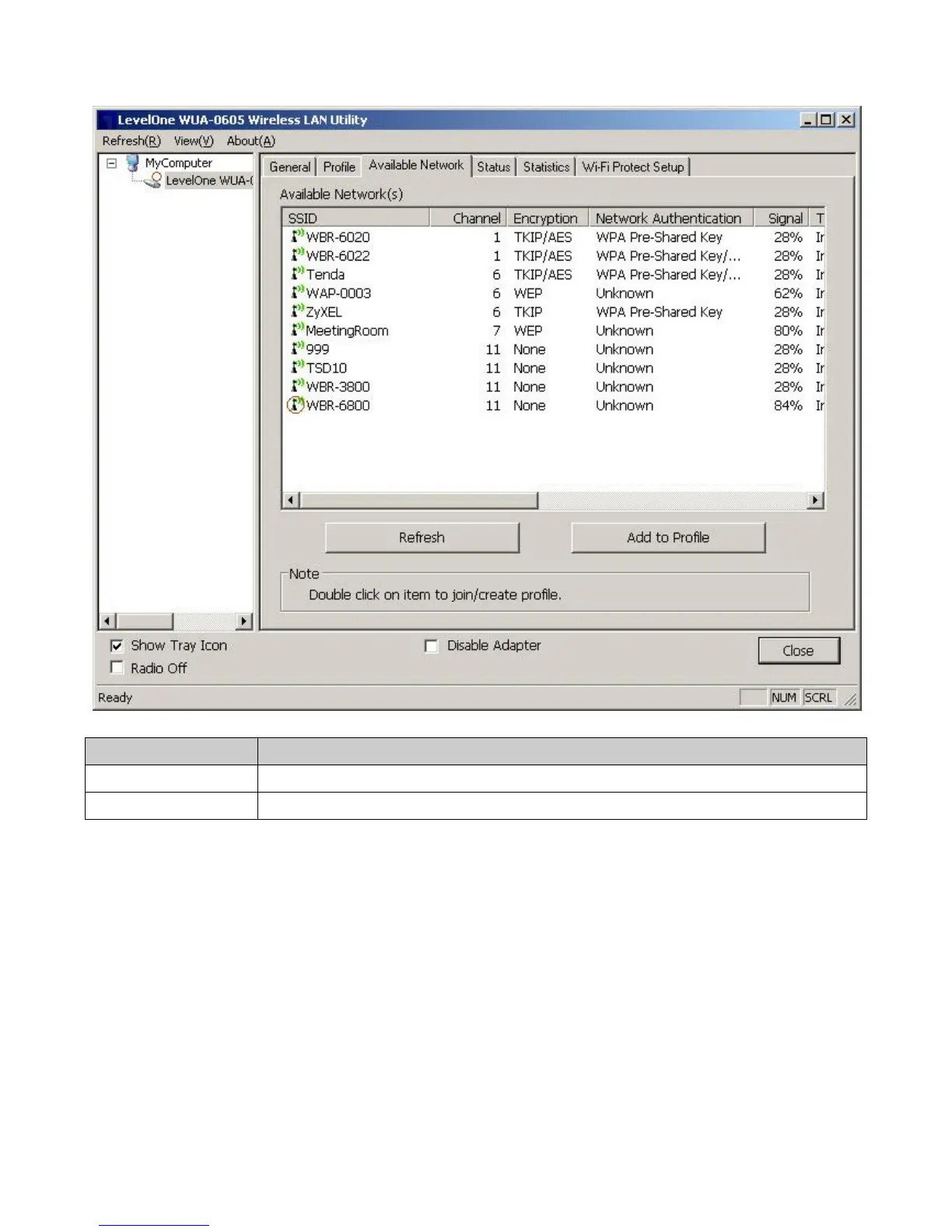
Task: Click the tree pane right scroll arrow
Action: [x=244, y=621]
